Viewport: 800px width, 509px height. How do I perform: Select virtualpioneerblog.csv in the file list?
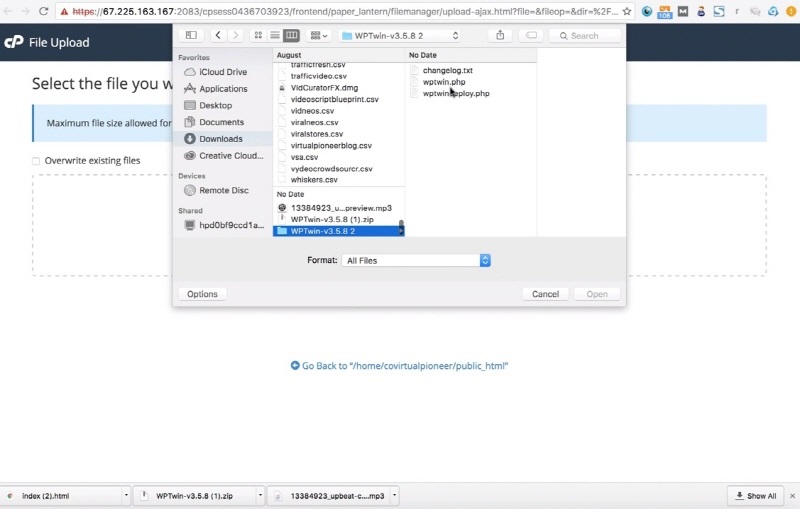[x=331, y=145]
